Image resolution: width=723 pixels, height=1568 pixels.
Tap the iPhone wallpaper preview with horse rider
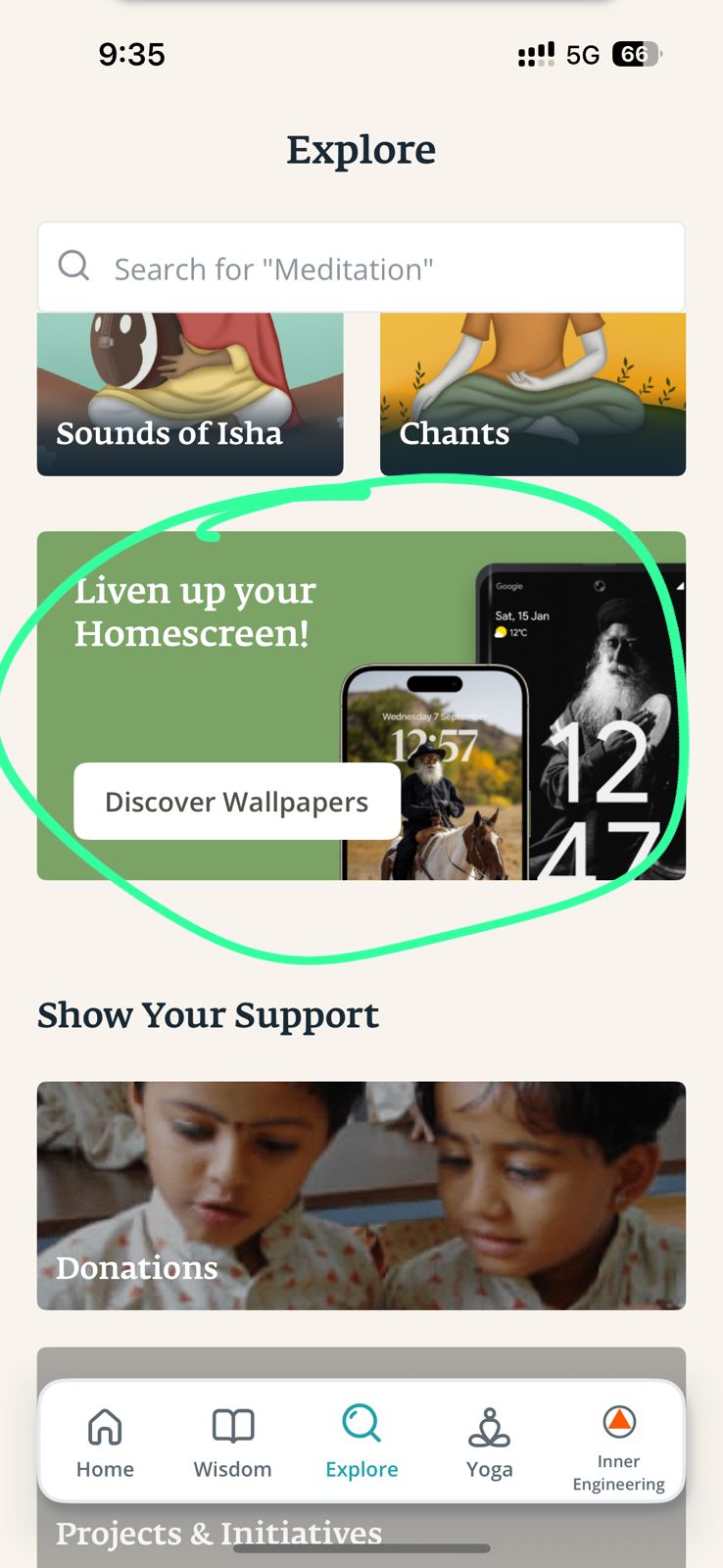pos(435,772)
